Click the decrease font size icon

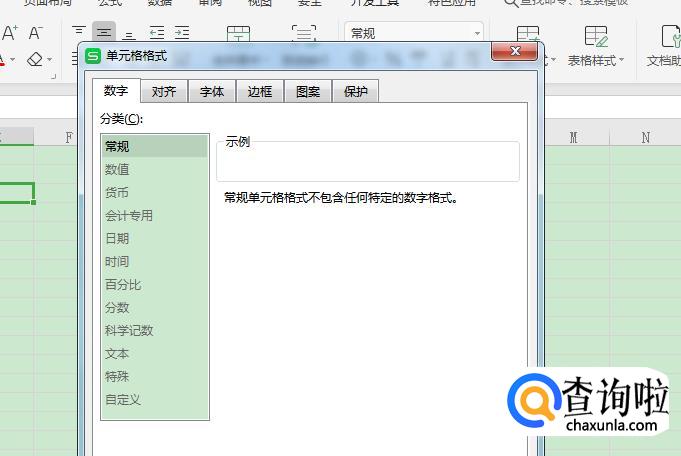click(35, 33)
